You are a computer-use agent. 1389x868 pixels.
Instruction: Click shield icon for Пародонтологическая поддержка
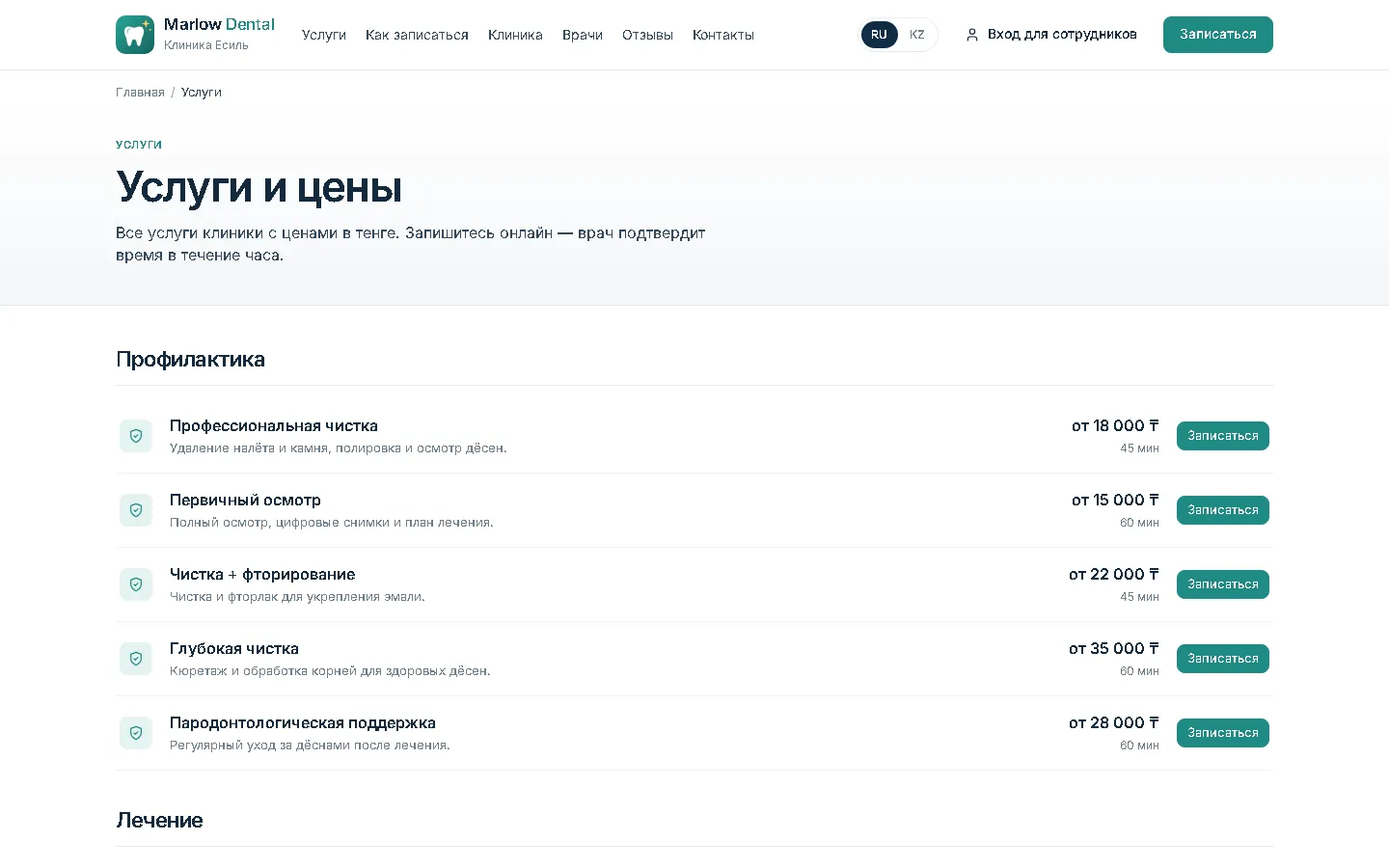(136, 733)
